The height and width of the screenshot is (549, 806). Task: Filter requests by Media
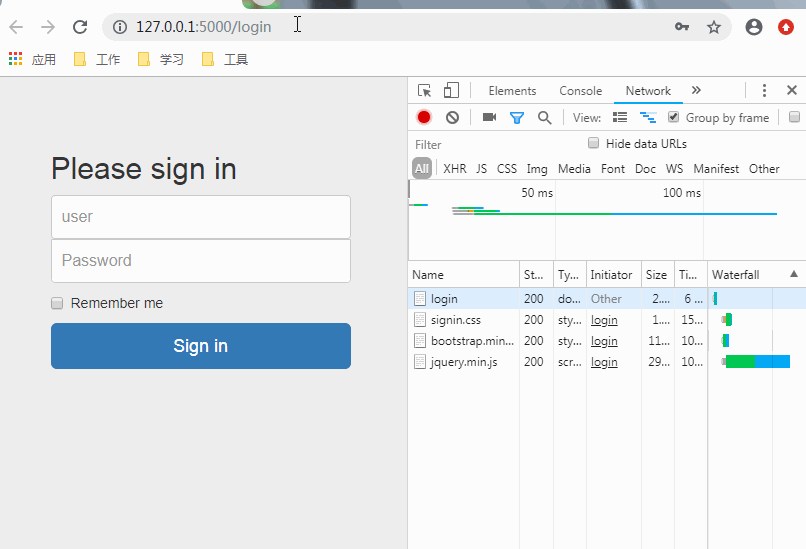click(574, 169)
